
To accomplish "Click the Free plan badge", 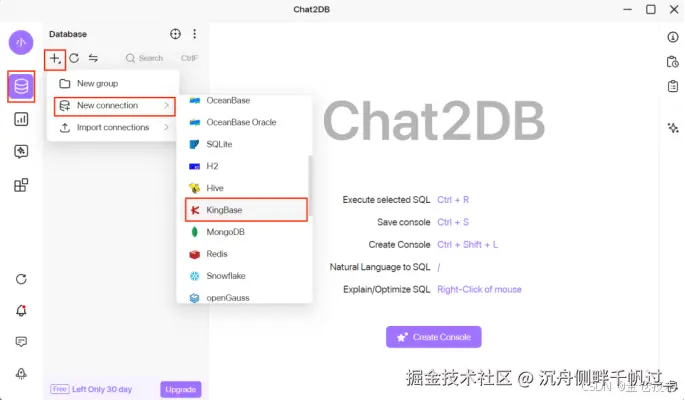I will point(59,389).
